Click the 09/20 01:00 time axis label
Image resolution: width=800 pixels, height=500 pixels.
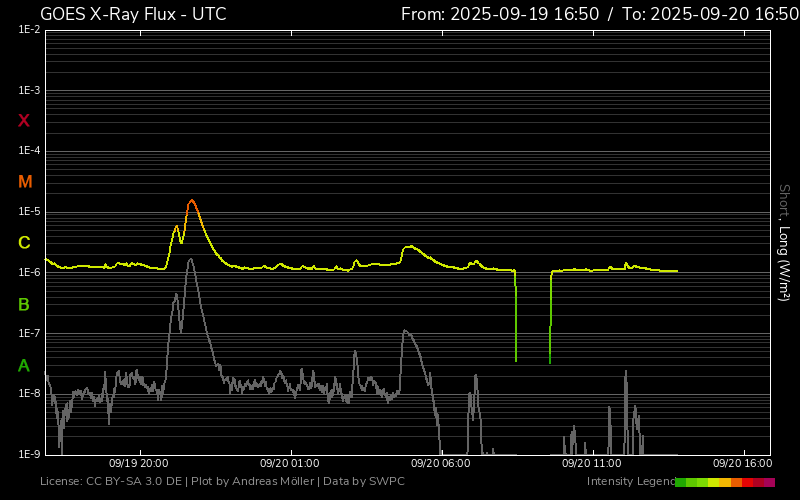point(289,464)
